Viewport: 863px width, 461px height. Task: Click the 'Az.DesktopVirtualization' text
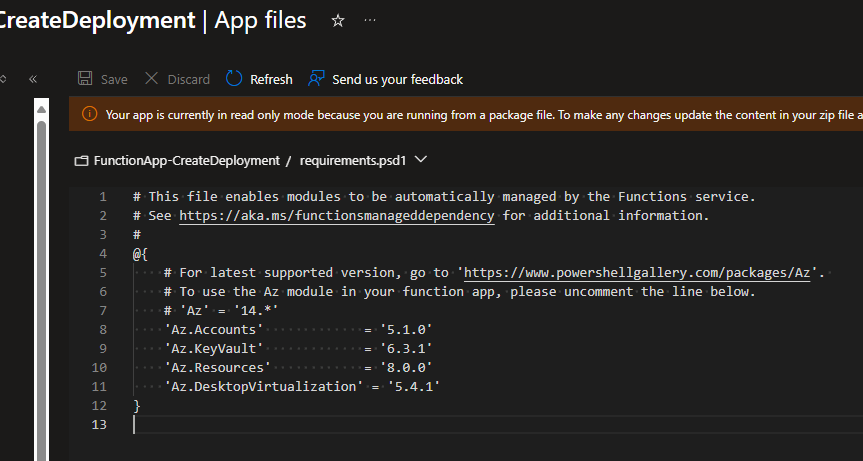[264, 387]
